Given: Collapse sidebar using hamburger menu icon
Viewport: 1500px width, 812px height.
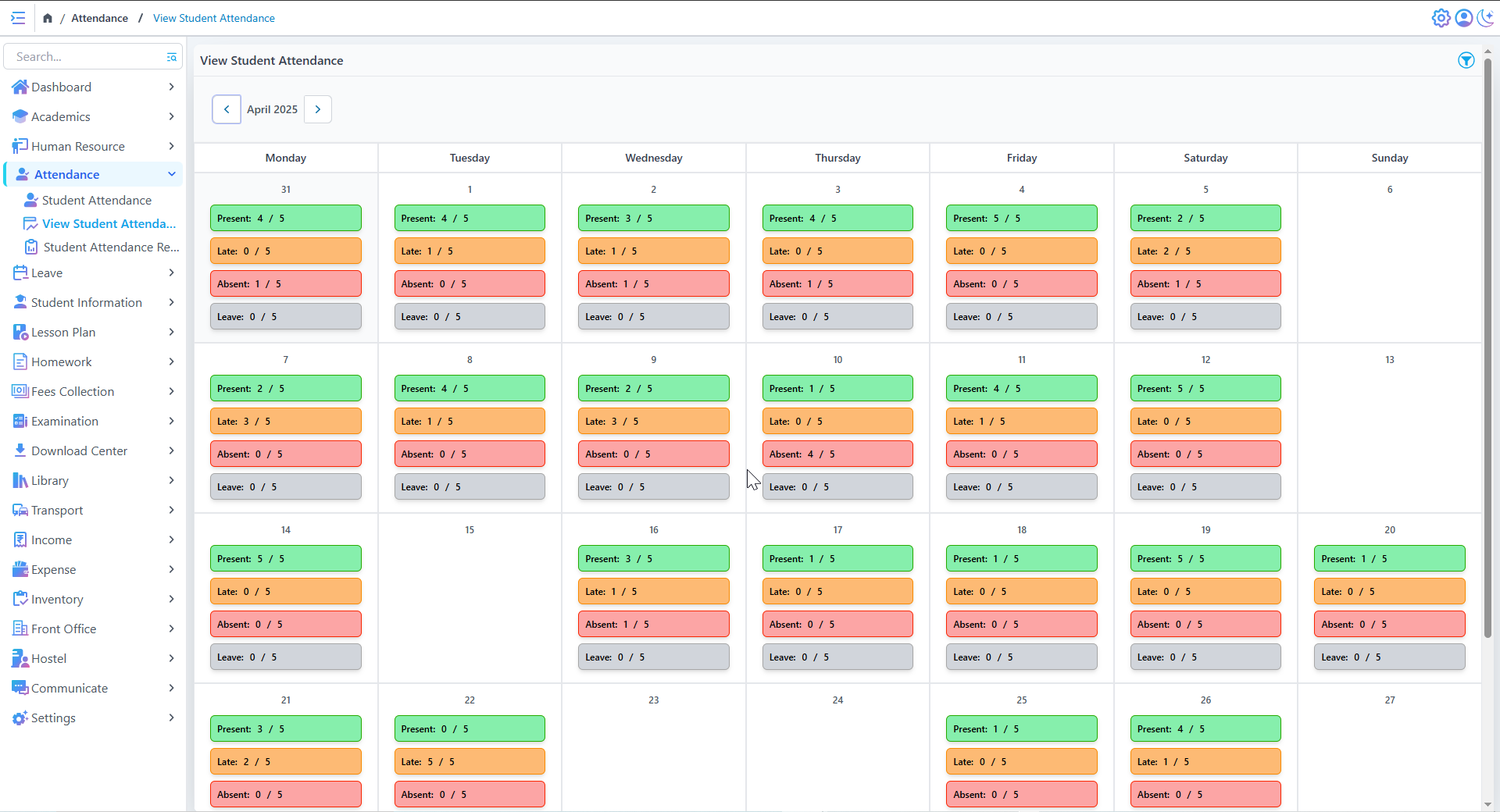Looking at the screenshot, I should pyautogui.click(x=18, y=18).
